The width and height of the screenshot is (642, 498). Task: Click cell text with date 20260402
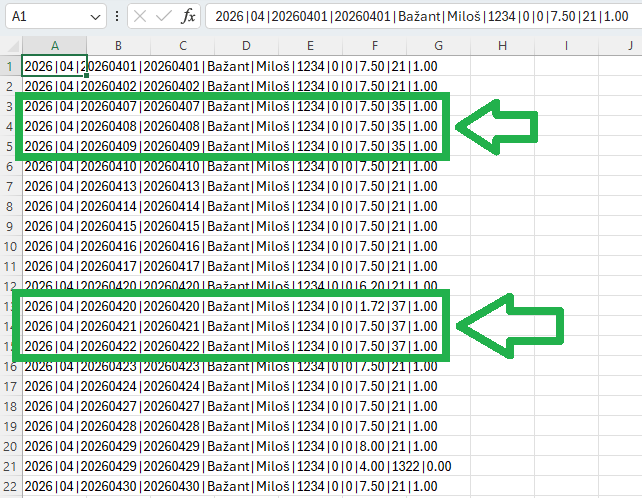coord(231,86)
